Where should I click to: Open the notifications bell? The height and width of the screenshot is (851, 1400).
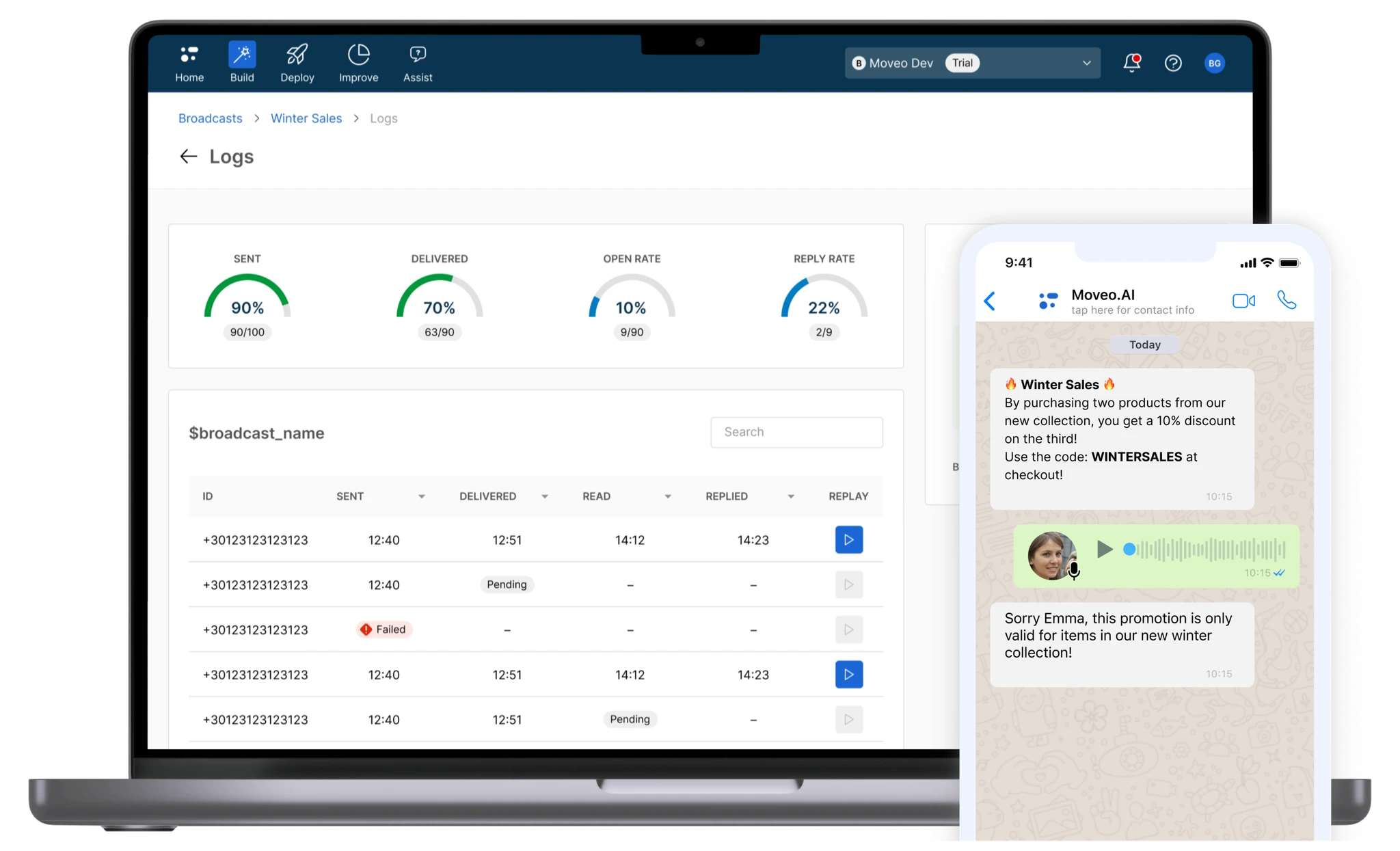point(1131,63)
